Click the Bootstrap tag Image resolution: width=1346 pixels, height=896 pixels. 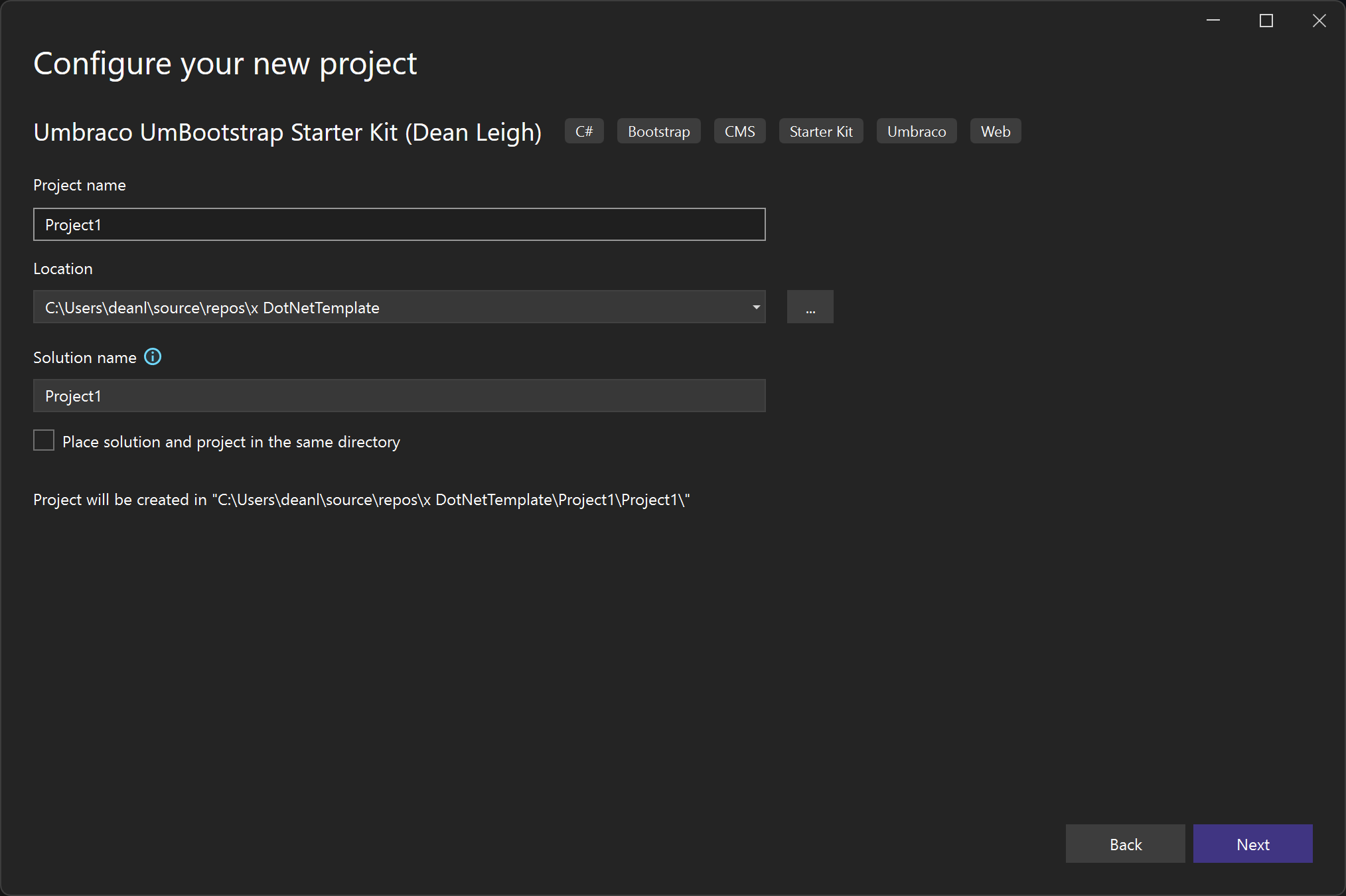click(x=658, y=131)
